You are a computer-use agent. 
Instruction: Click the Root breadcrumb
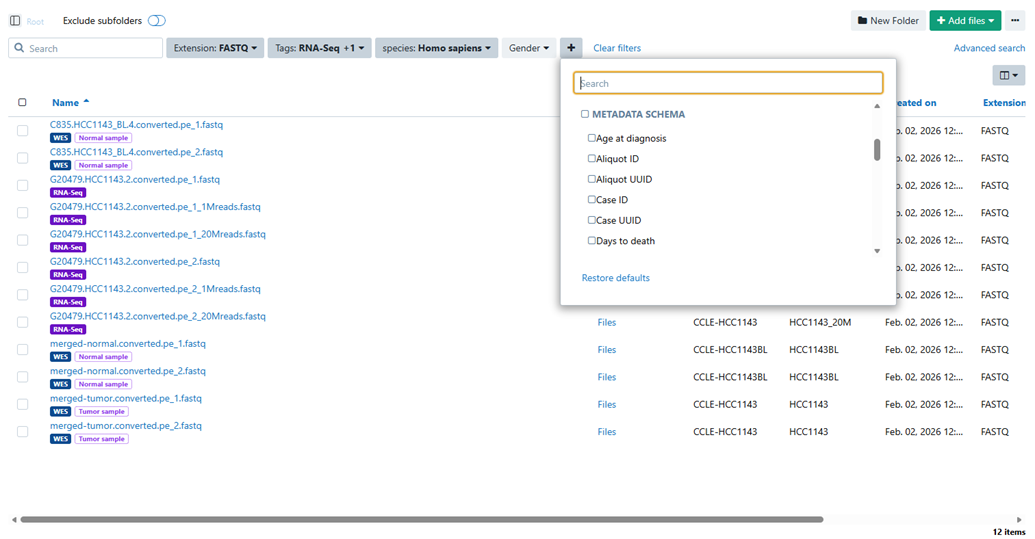point(35,22)
